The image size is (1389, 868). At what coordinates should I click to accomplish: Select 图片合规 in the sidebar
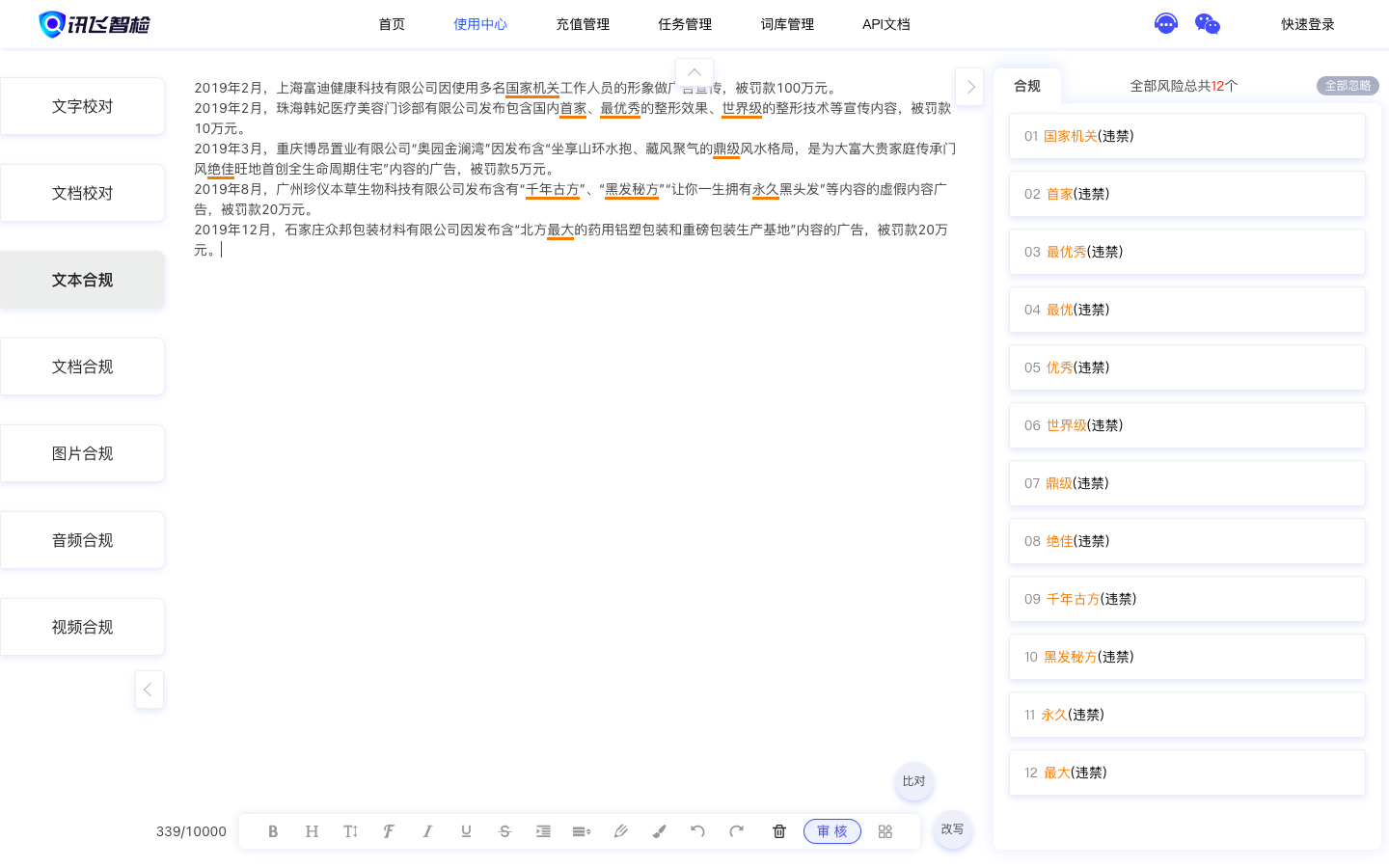82,453
